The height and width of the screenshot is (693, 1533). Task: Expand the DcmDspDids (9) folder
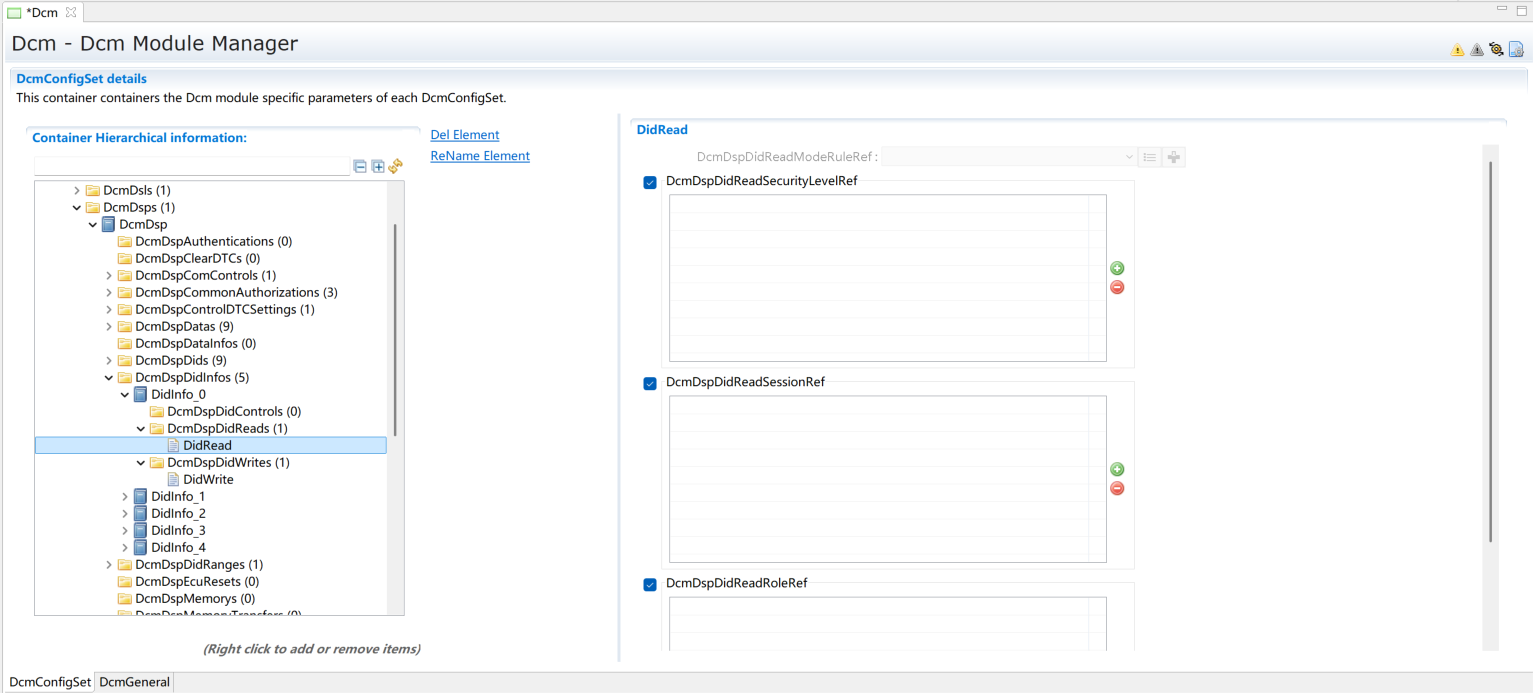[x=109, y=360]
